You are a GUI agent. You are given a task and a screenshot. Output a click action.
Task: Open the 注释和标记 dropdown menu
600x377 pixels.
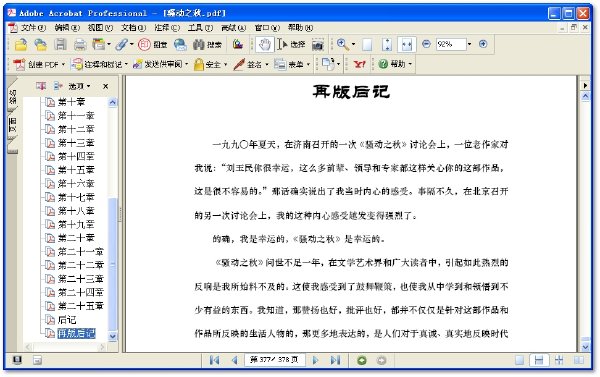(99, 64)
